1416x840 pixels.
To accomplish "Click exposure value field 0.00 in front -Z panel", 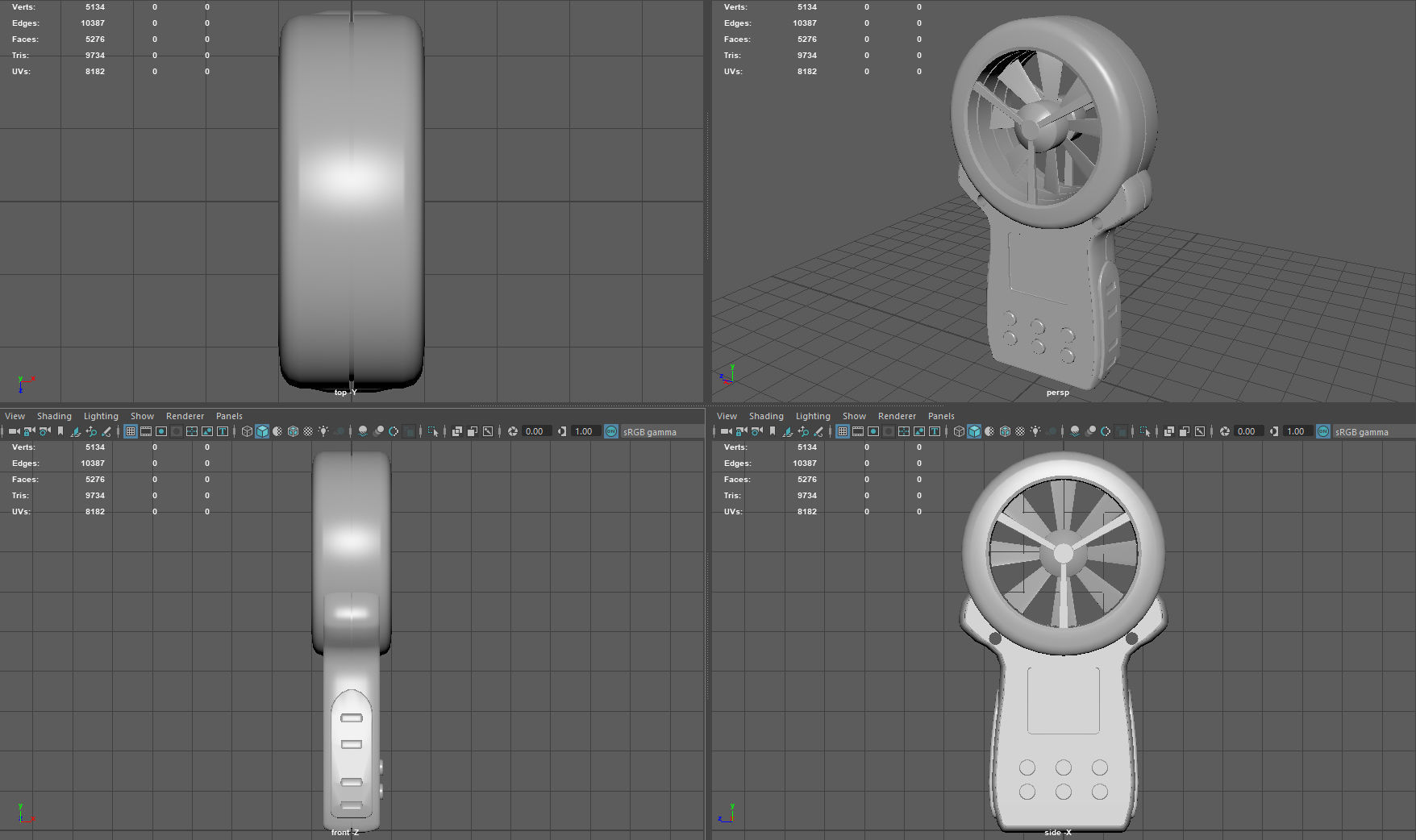I will [x=536, y=431].
